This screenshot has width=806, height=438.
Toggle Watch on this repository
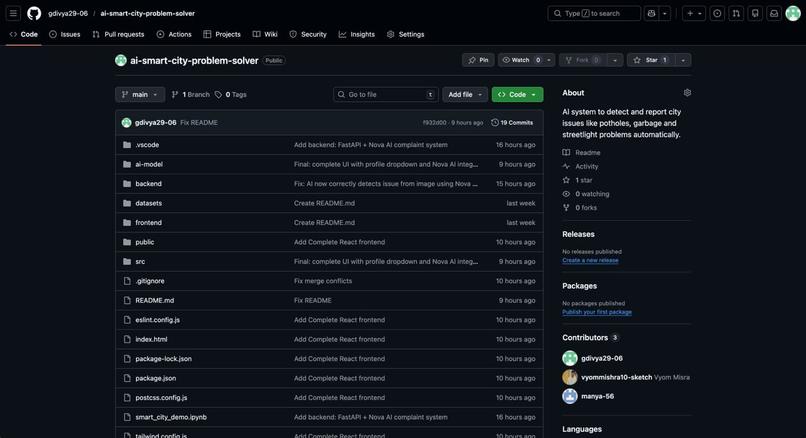pos(521,60)
